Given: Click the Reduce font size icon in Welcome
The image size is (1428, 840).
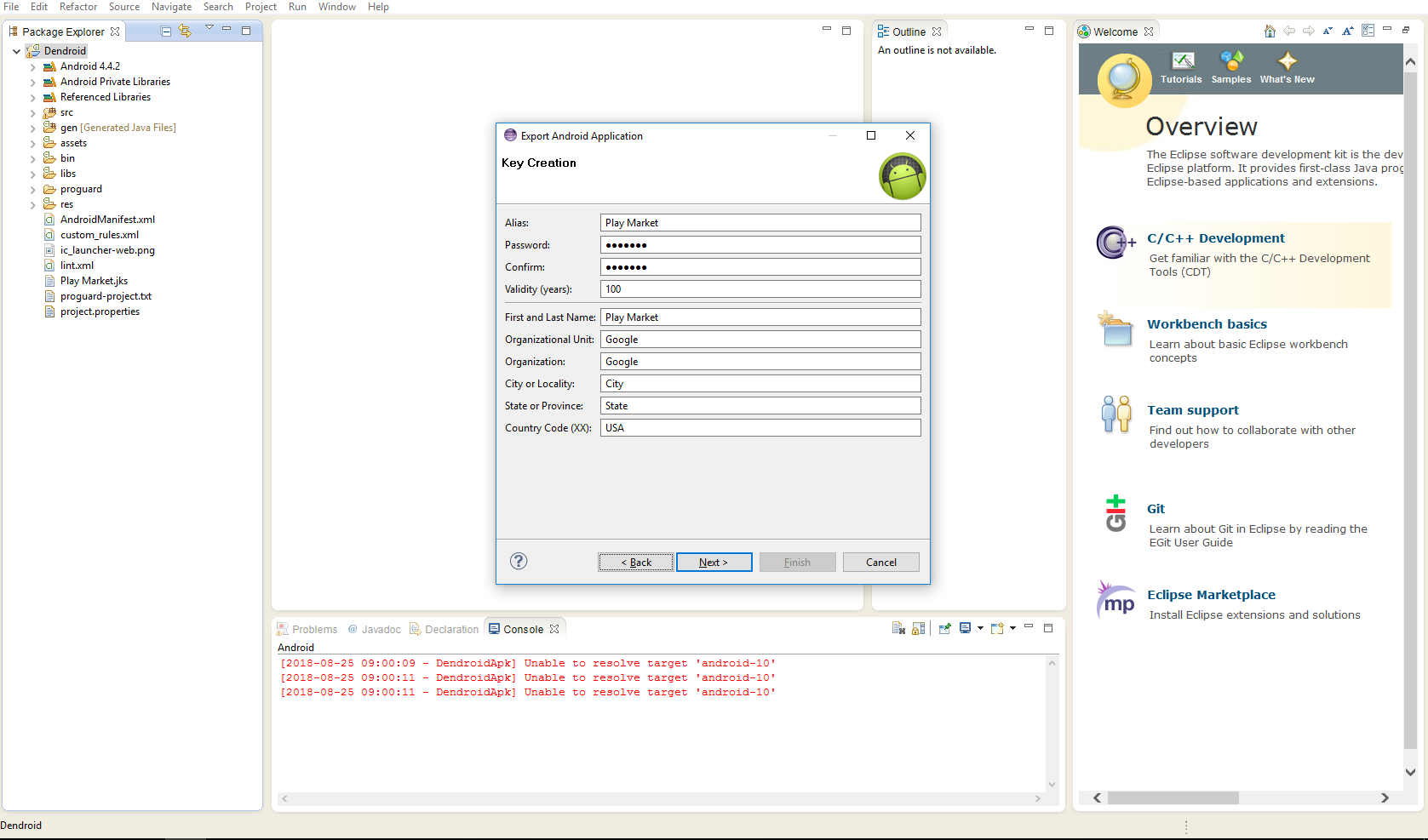Looking at the screenshot, I should (x=1328, y=31).
